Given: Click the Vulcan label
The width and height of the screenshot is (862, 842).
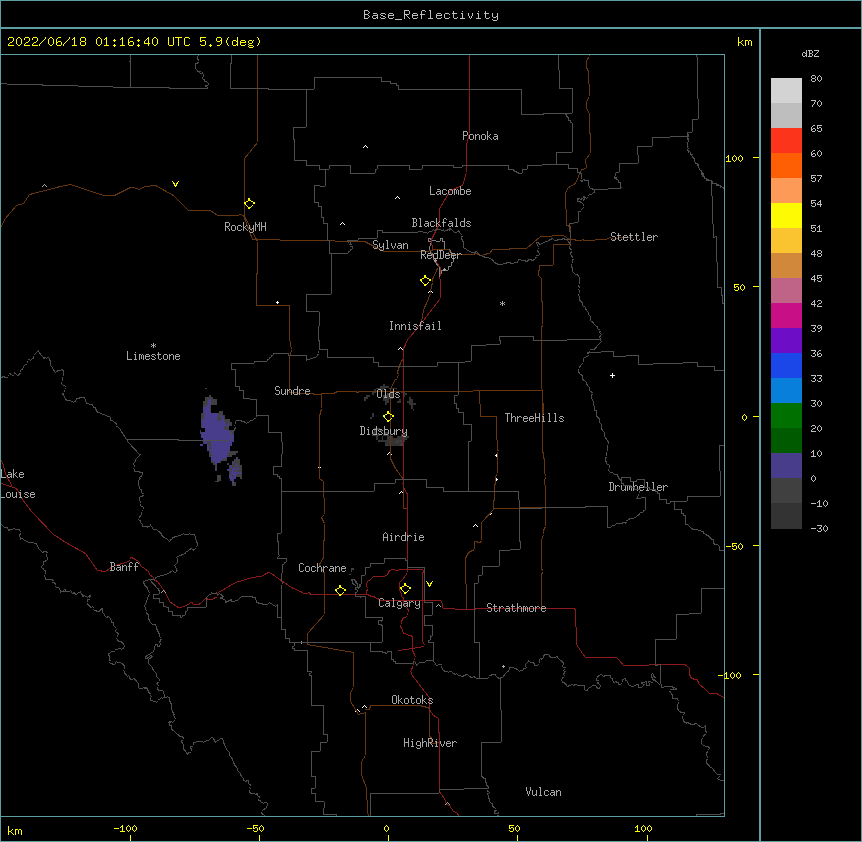Looking at the screenshot, I should click(x=543, y=792).
